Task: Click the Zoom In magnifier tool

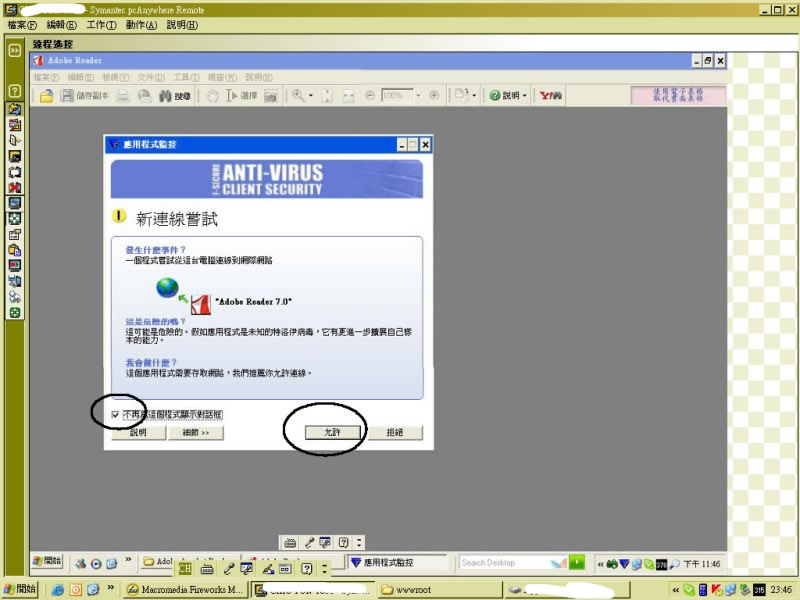Action: 298,95
